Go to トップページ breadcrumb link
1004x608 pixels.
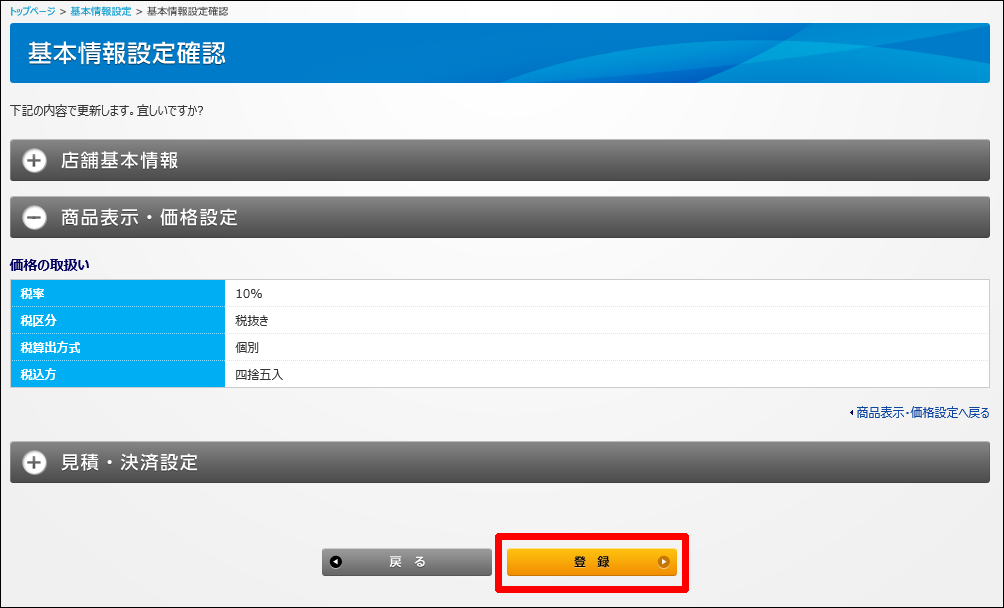32,12
